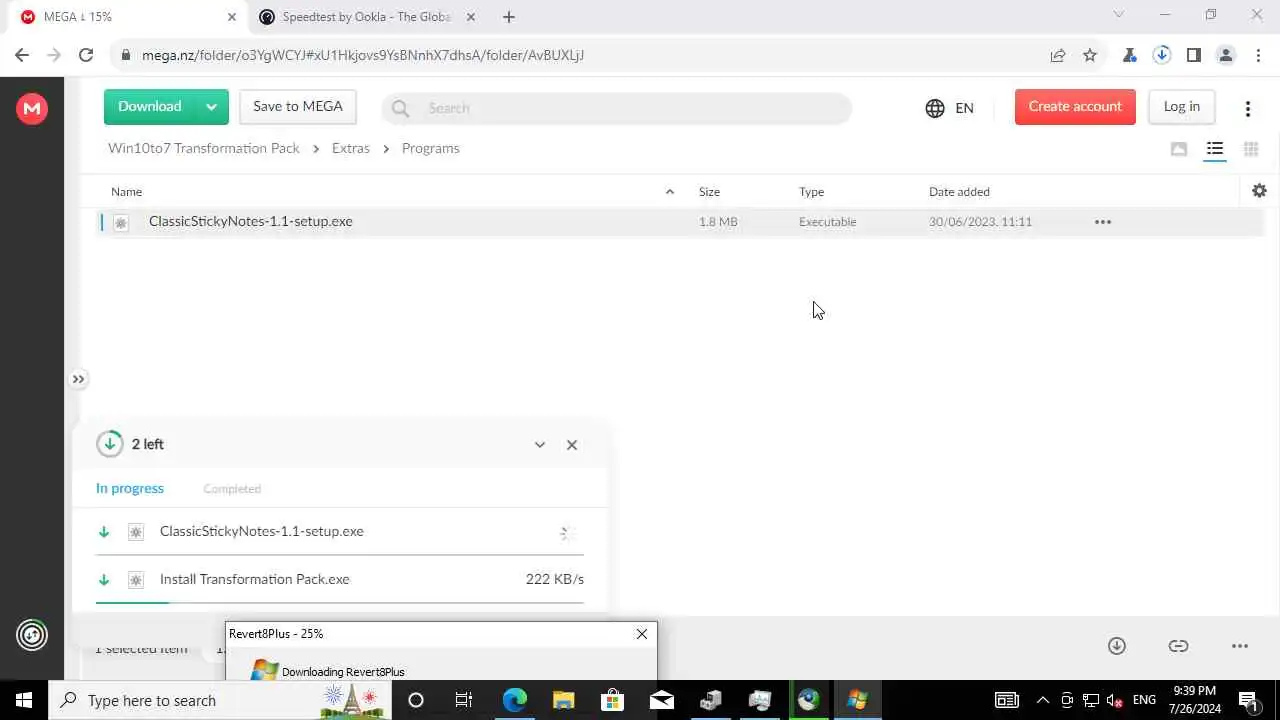Expand the Download button dropdown arrow

pos(211,107)
